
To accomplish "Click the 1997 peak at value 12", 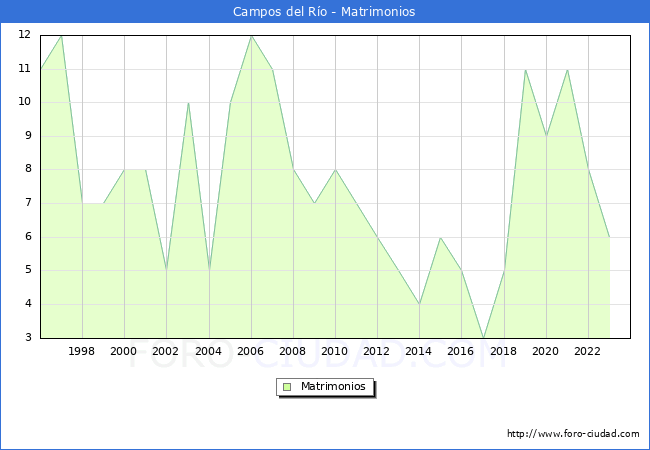I will [61, 36].
